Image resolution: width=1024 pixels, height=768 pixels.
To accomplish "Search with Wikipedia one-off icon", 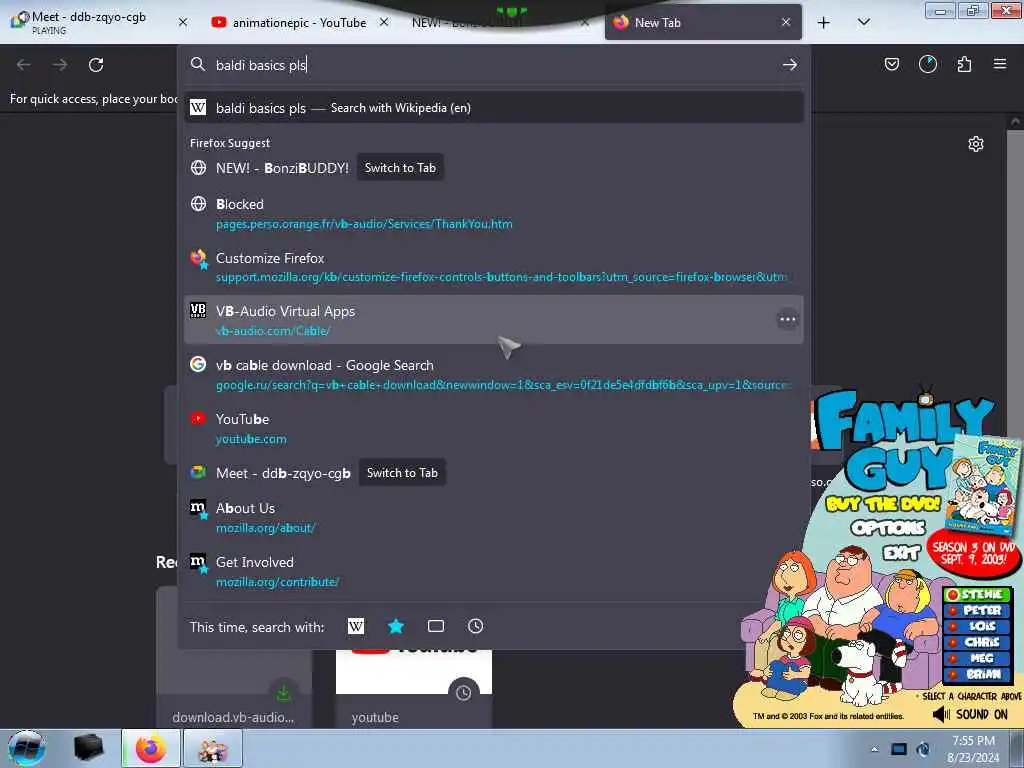I will pos(356,626).
